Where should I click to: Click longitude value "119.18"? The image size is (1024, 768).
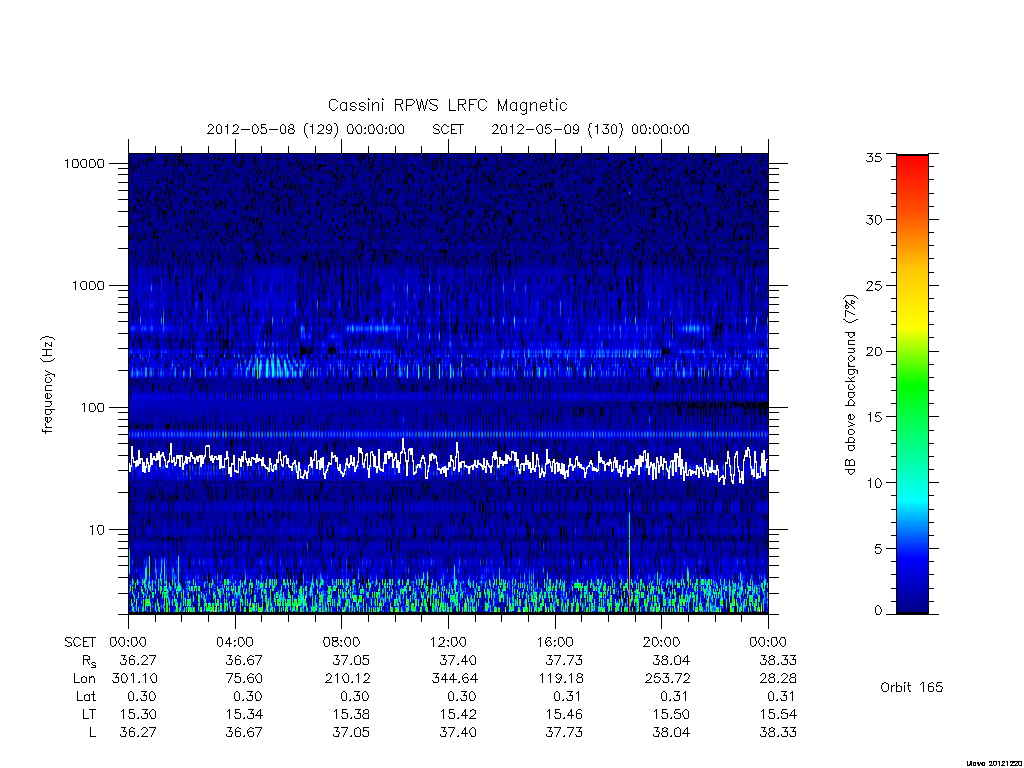(x=561, y=679)
